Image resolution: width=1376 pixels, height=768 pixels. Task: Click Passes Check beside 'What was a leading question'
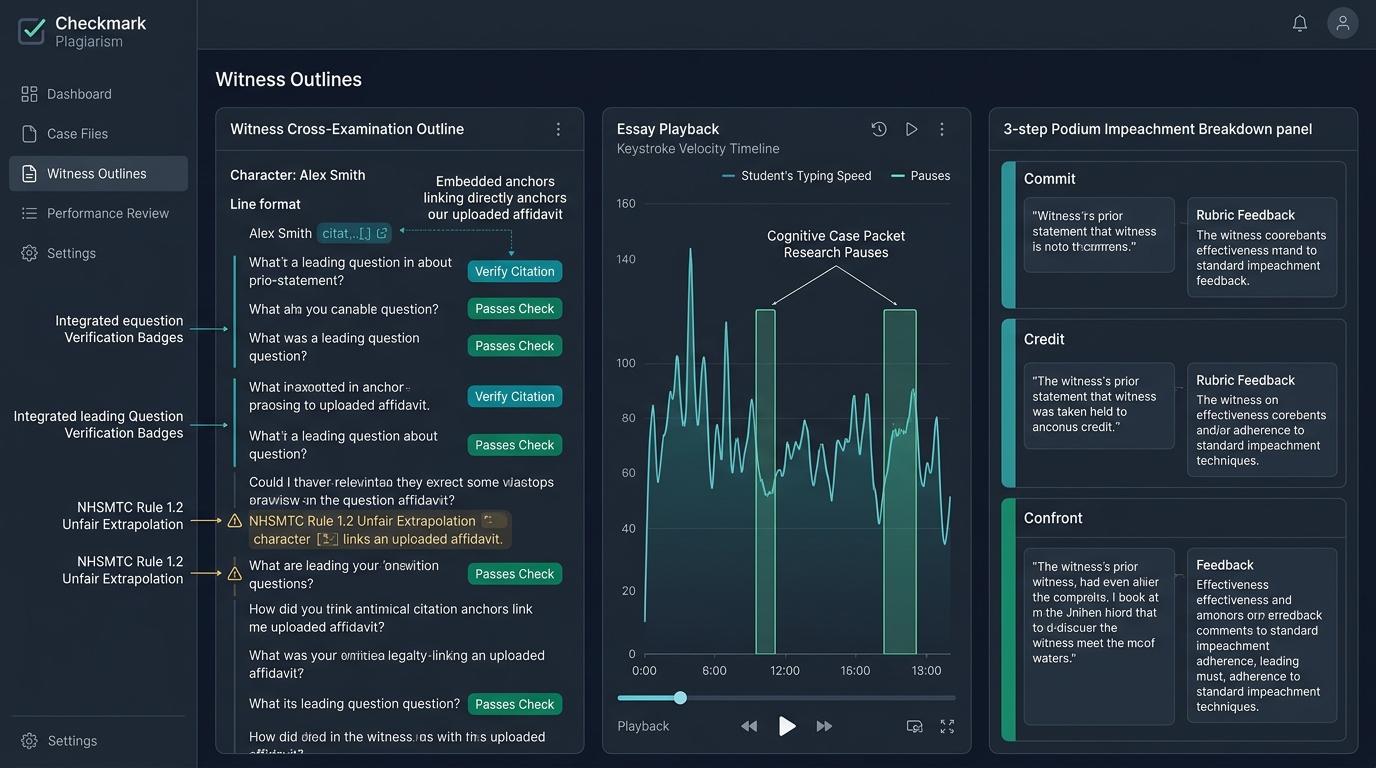(515, 346)
